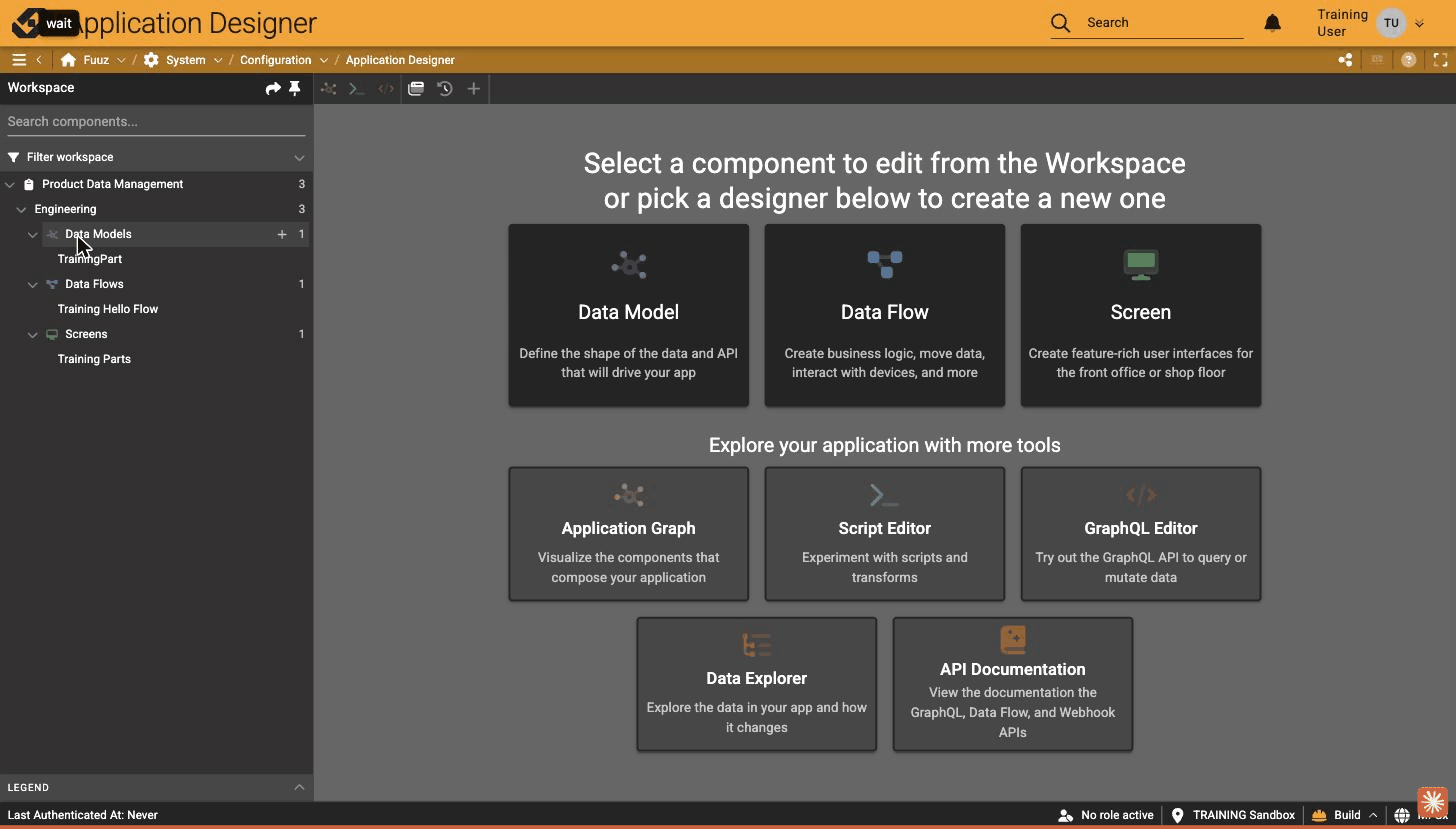Click the share arrow icon in Workspace header
This screenshot has width=1456, height=829.
pyautogui.click(x=273, y=88)
